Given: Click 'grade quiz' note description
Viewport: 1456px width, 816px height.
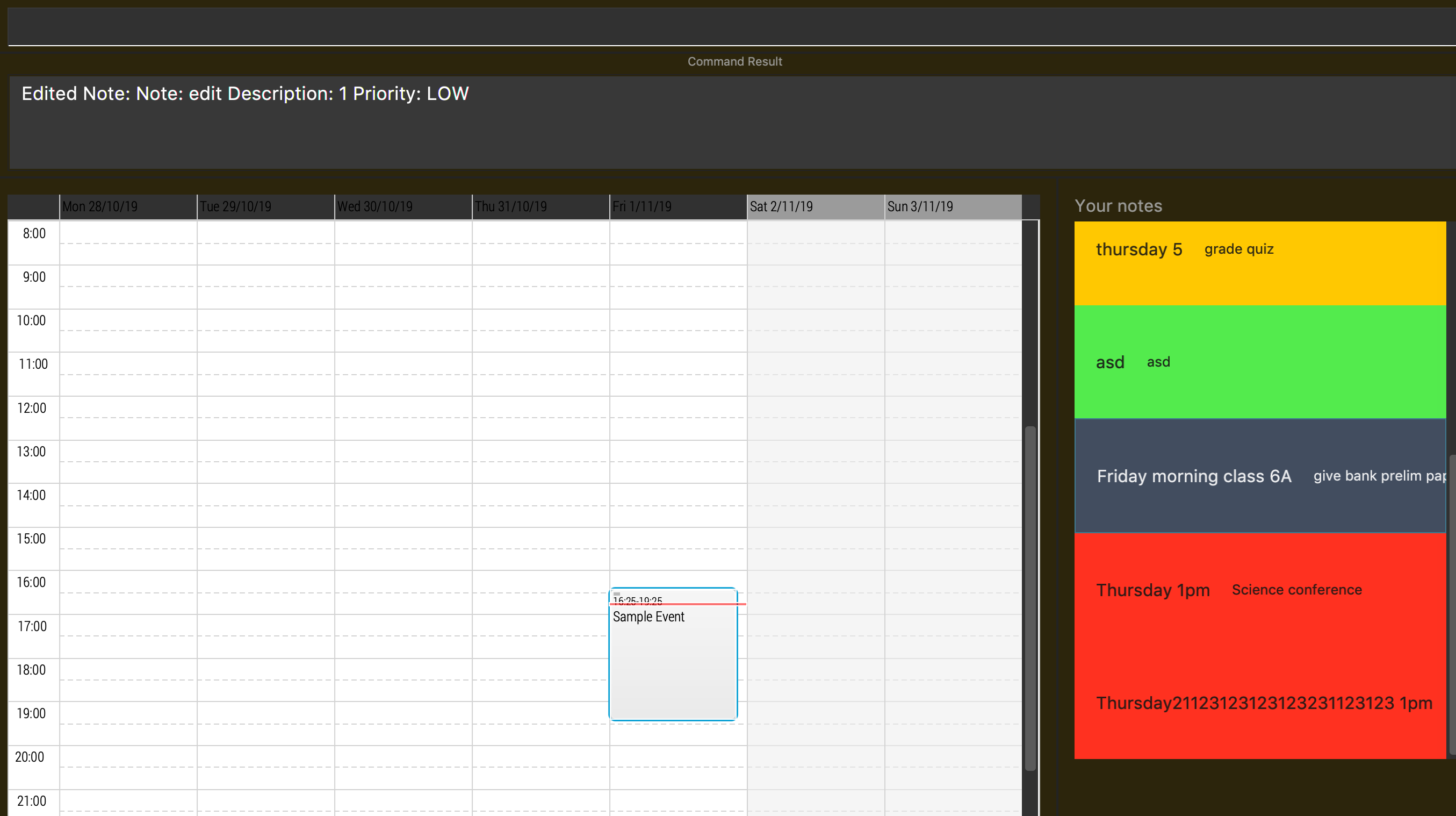Looking at the screenshot, I should click(1238, 249).
